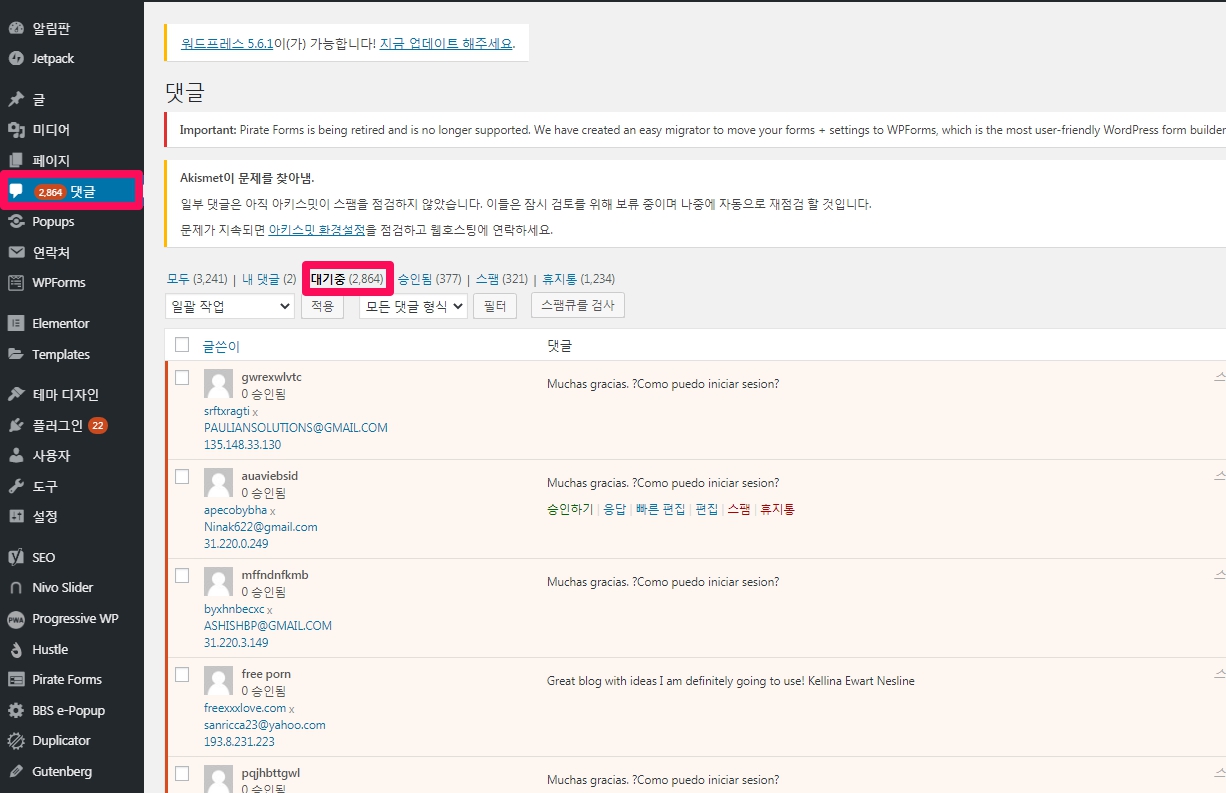Open Tools via the wrench icon
1226x793 pixels.
pyautogui.click(x=16, y=486)
